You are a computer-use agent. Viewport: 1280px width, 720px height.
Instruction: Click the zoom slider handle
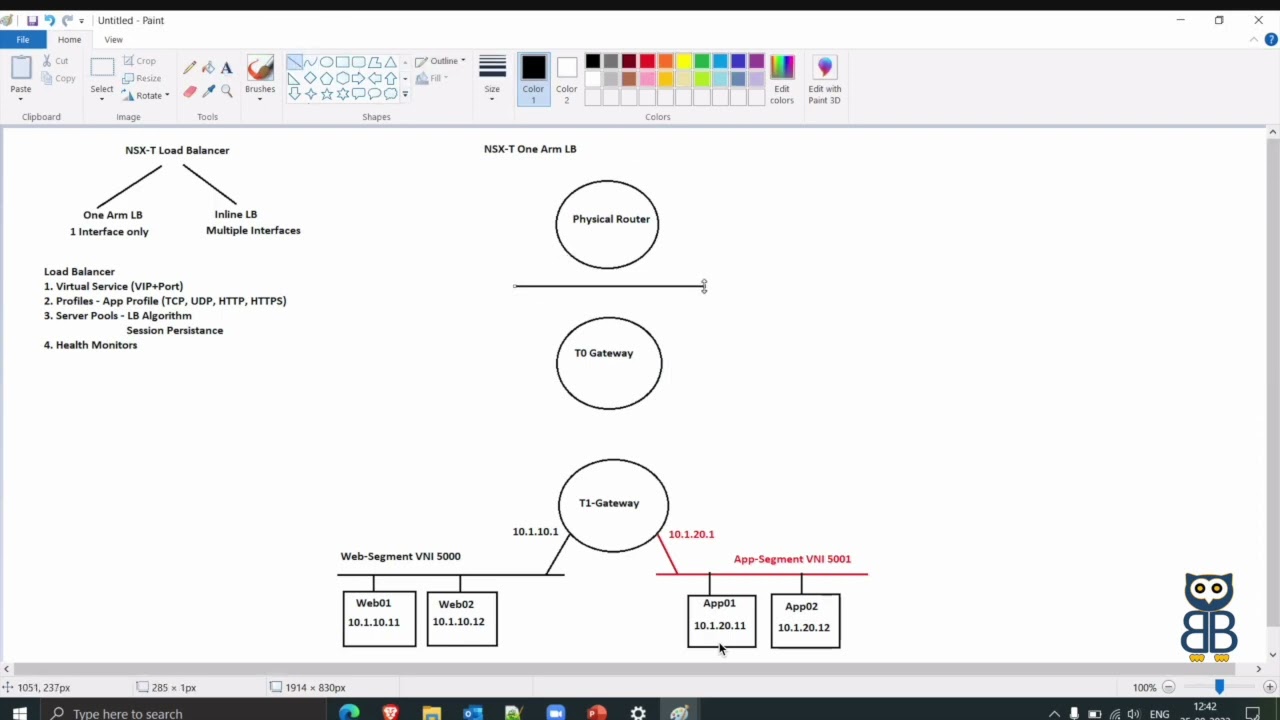point(1219,687)
